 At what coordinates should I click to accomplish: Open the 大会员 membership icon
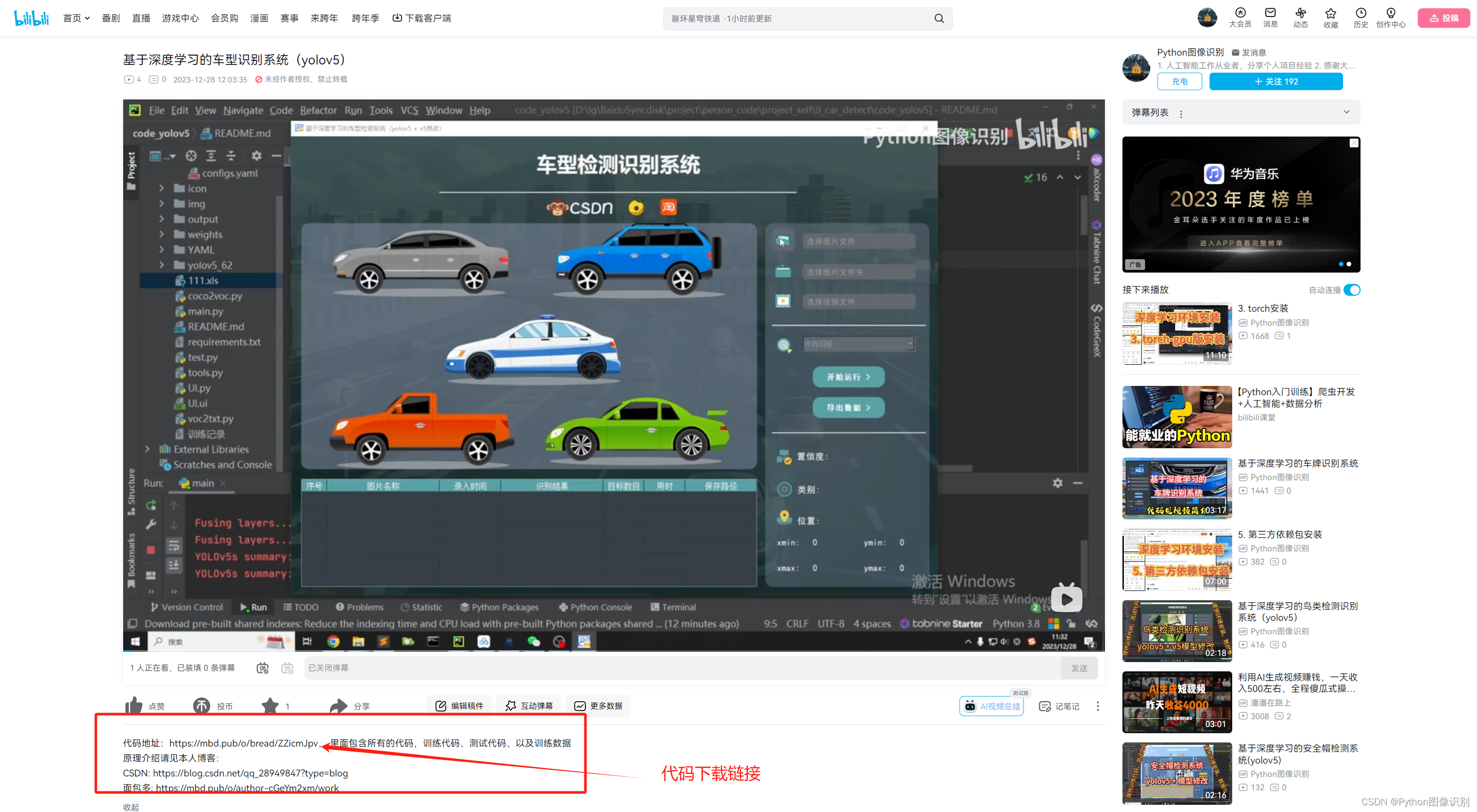pyautogui.click(x=1239, y=18)
